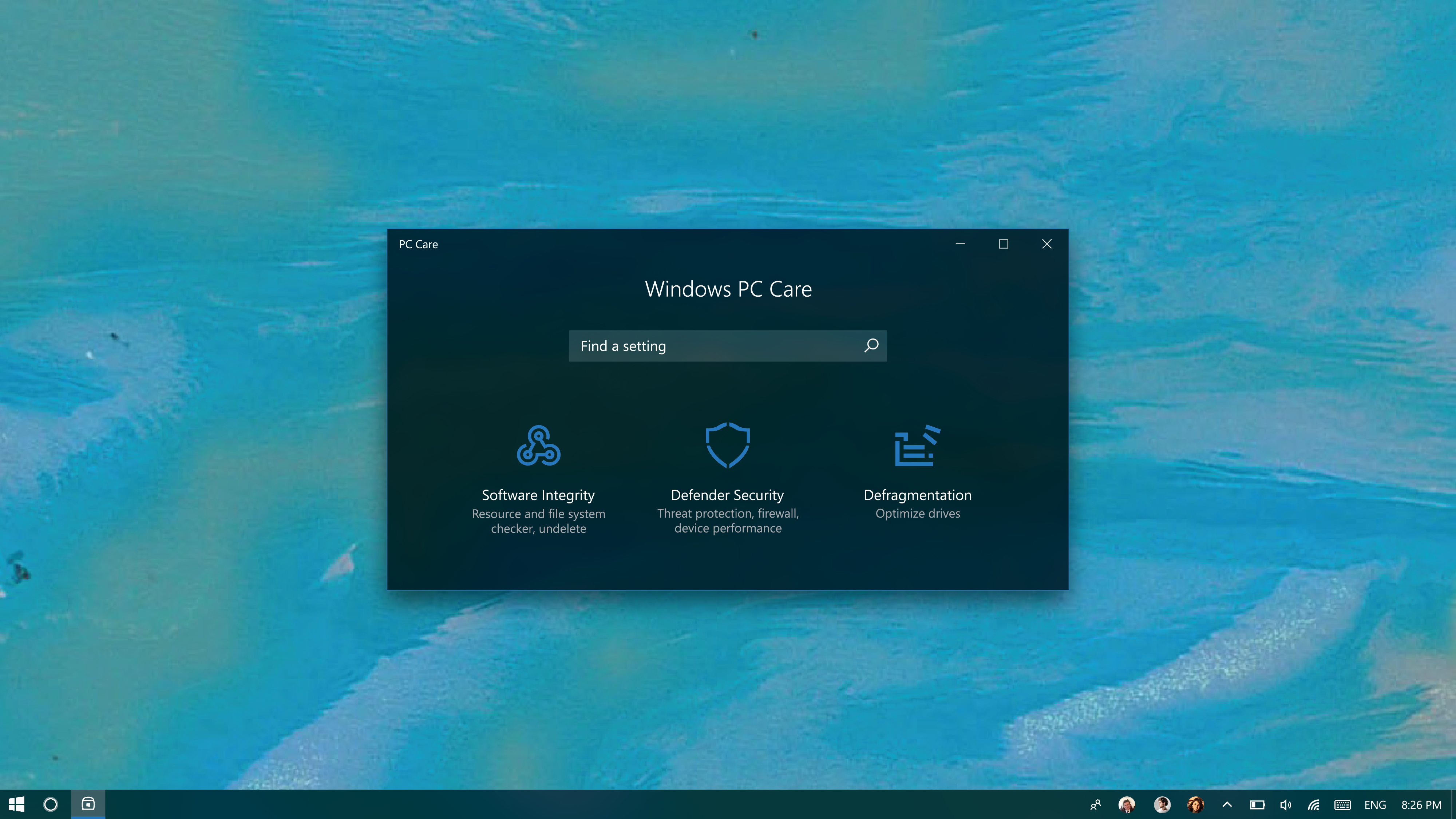Open the battery status tray icon
Screen dimensions: 1456x819
coord(1257,804)
